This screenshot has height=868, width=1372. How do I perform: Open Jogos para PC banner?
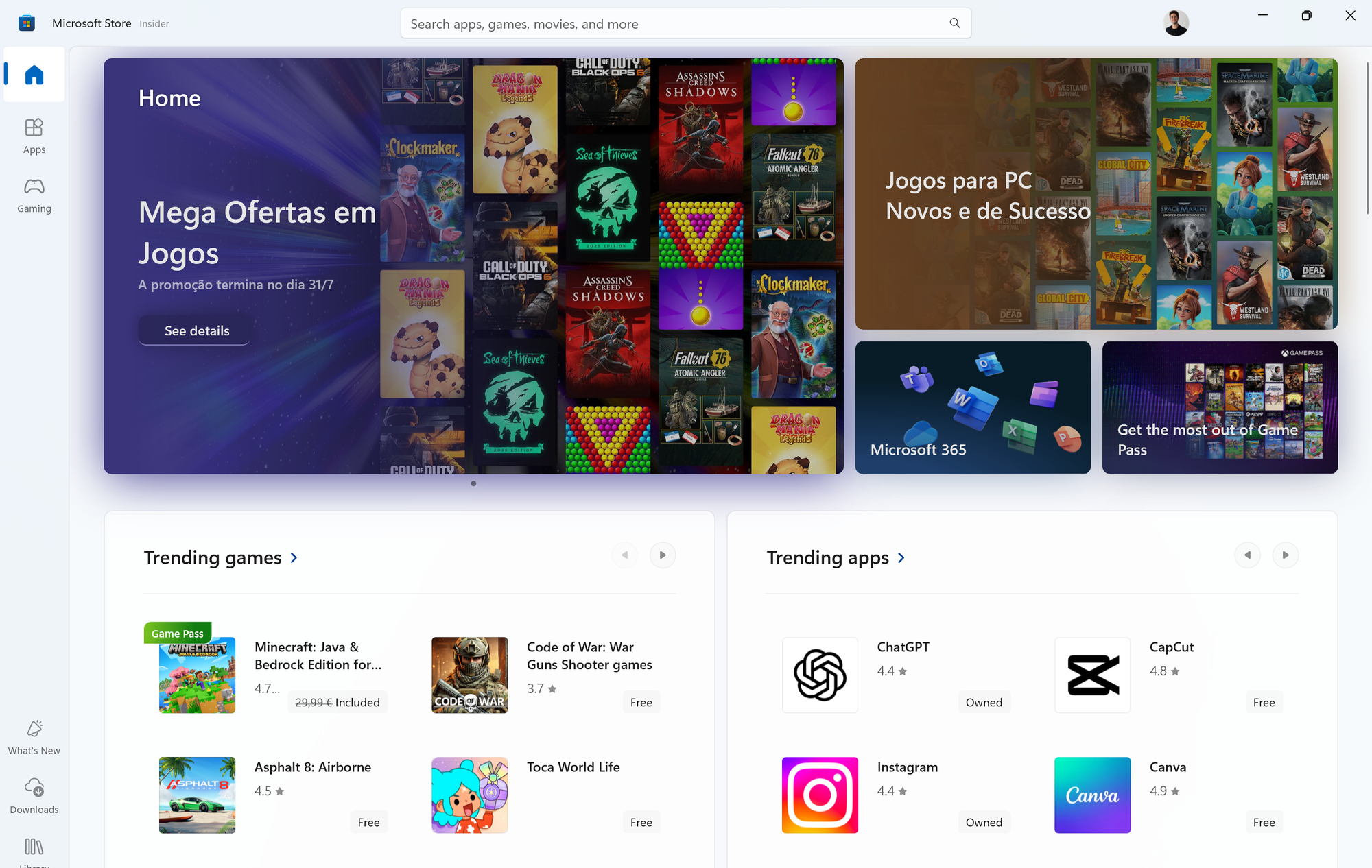coord(1096,194)
